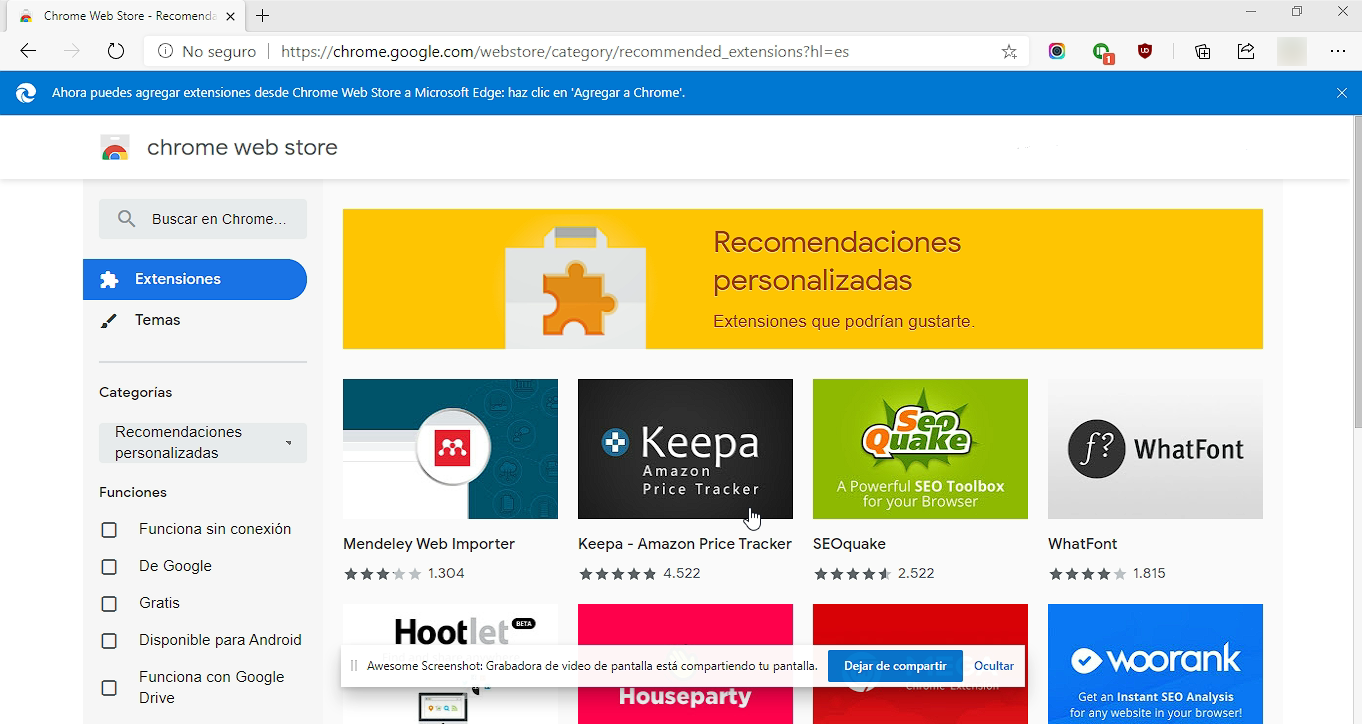Close the Chrome Web Store tab

tap(231, 16)
